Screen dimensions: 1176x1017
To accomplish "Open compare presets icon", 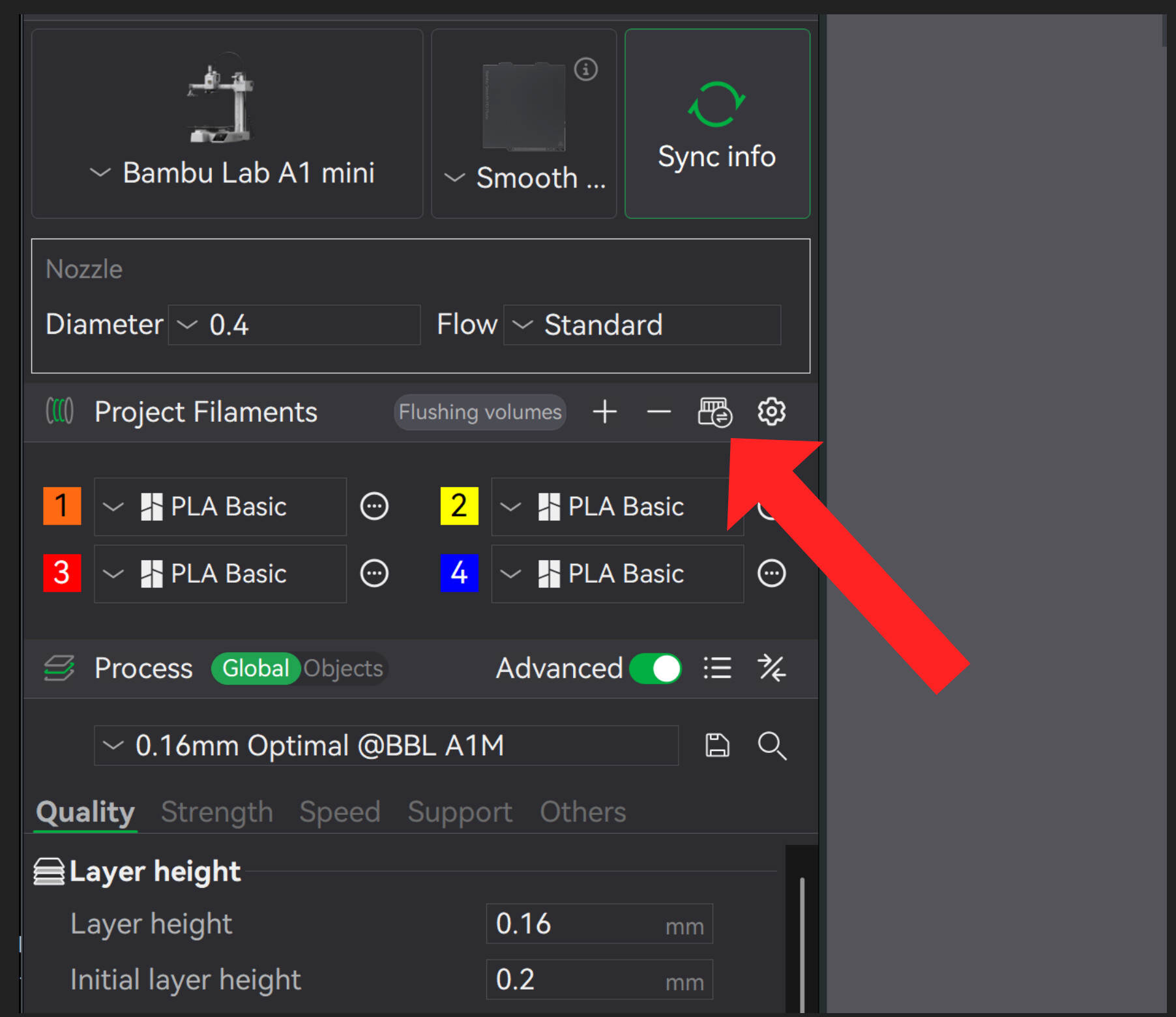I will coord(772,668).
